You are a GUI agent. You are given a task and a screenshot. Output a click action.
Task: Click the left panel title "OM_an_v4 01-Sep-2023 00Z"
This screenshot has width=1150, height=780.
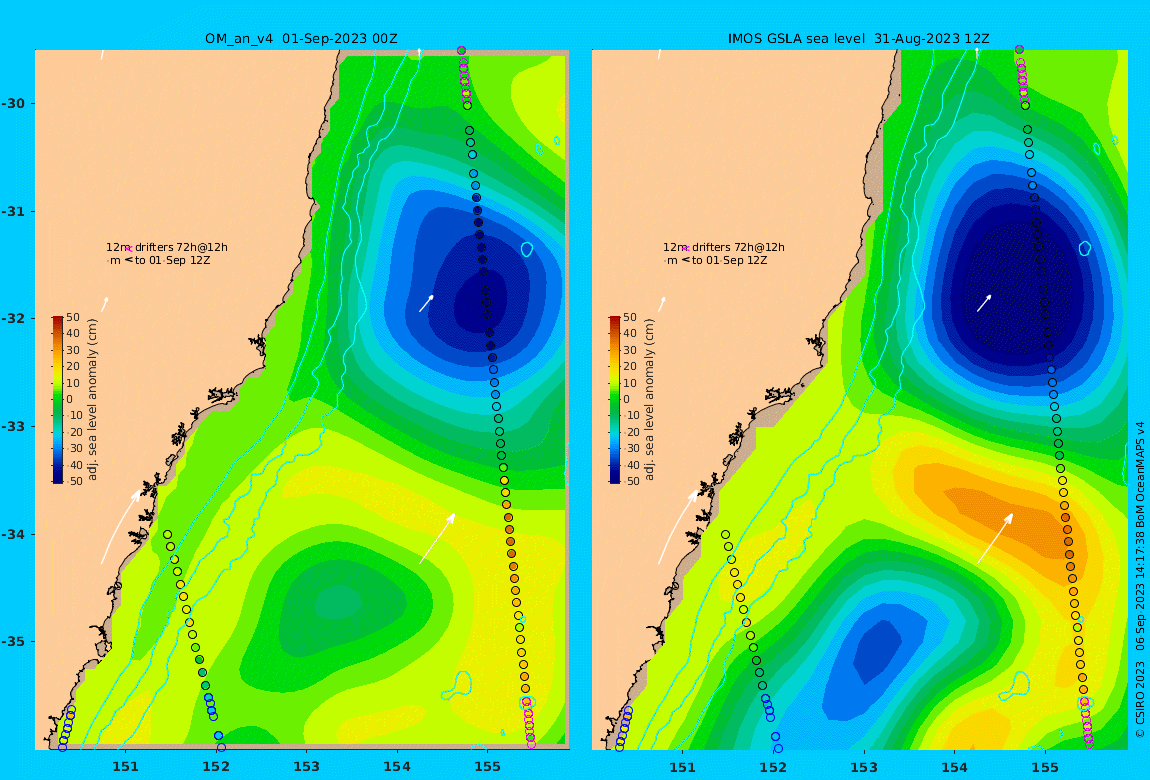[x=301, y=39]
